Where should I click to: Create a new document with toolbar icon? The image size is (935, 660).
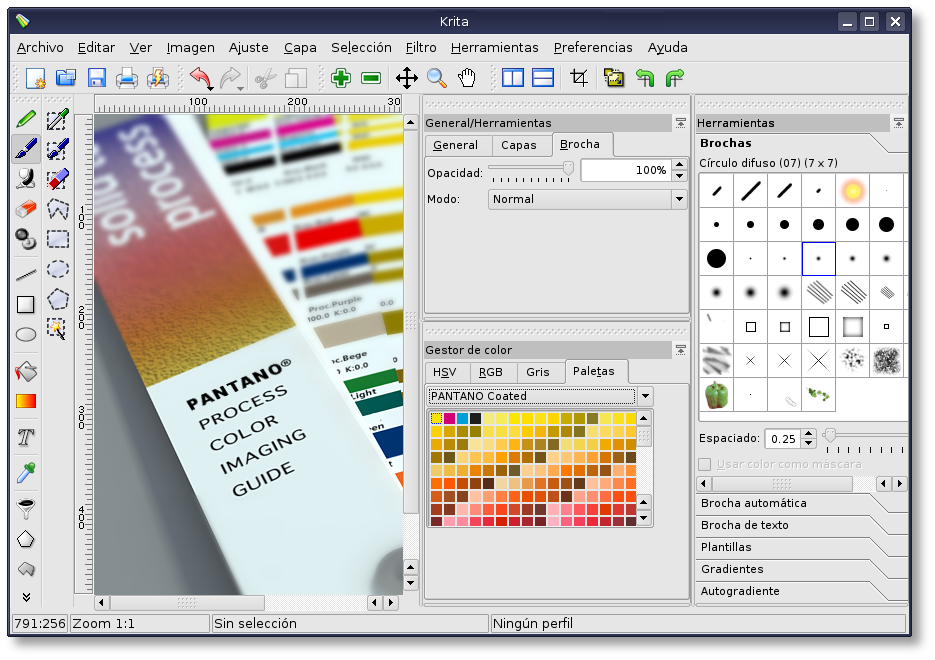coord(35,78)
